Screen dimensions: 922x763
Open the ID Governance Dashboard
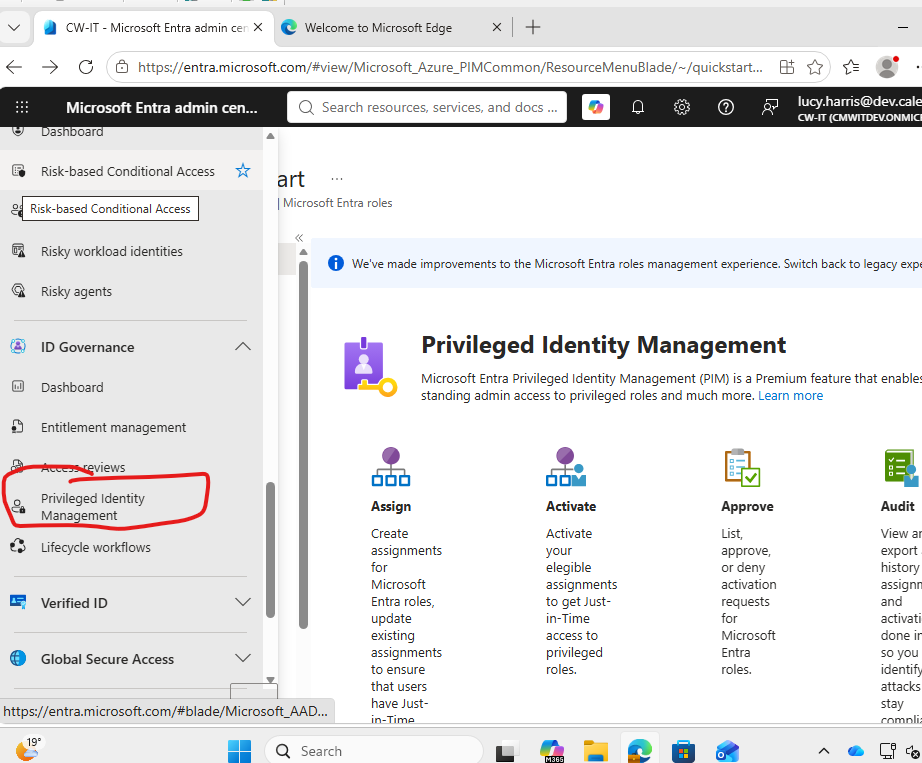click(72, 387)
